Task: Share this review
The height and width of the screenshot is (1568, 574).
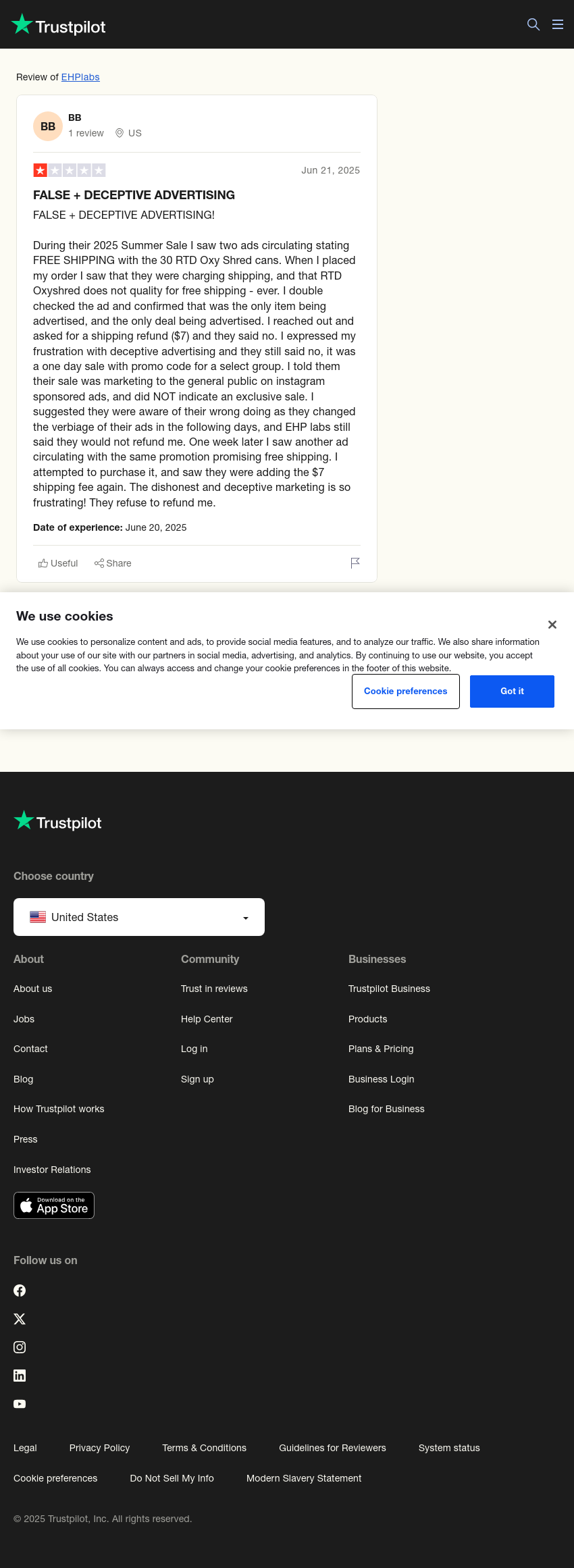Action: [113, 563]
